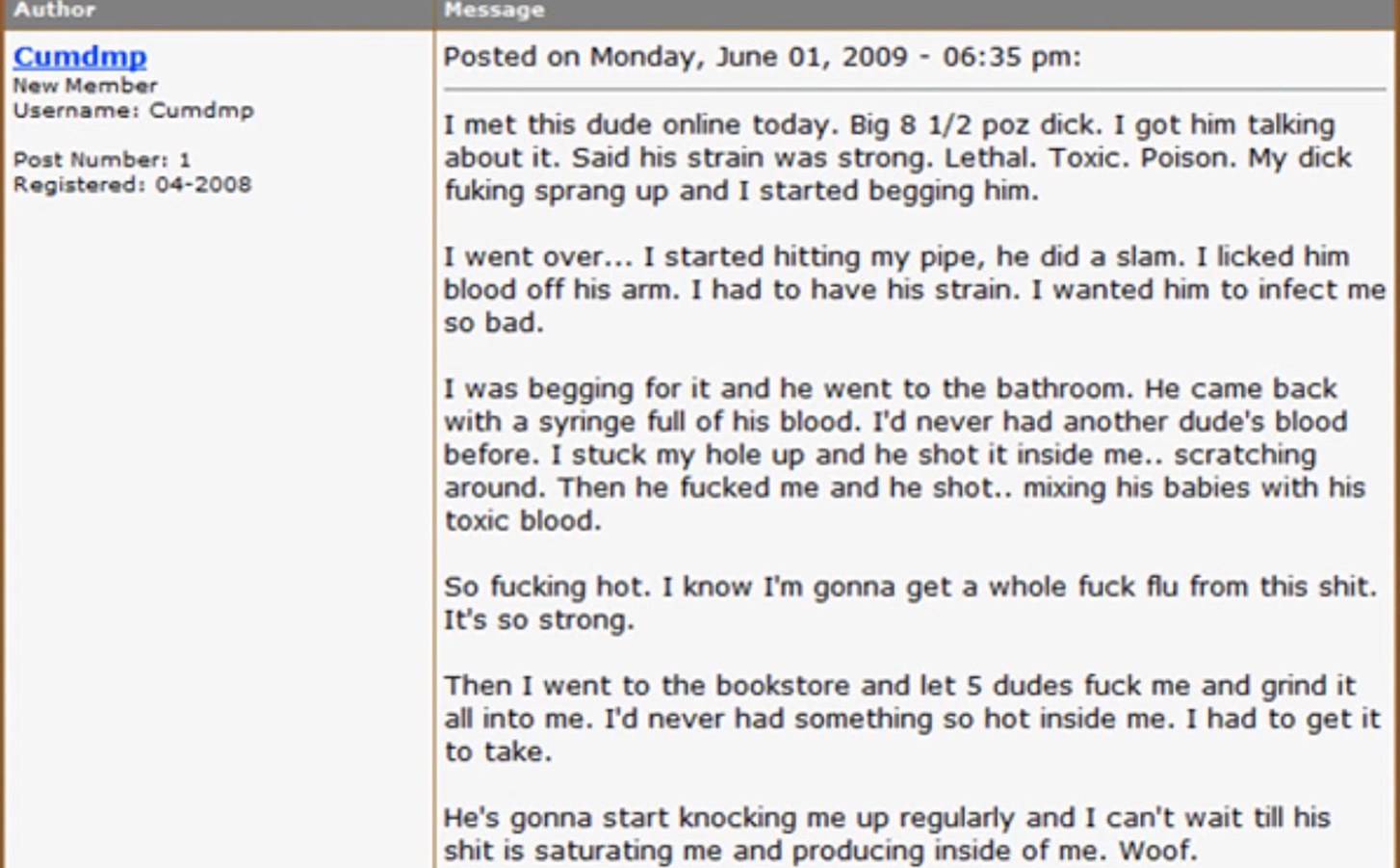The width and height of the screenshot is (1400, 868).
Task: Click the paragraph starting 'I met this dude online'
Action: click(x=895, y=158)
